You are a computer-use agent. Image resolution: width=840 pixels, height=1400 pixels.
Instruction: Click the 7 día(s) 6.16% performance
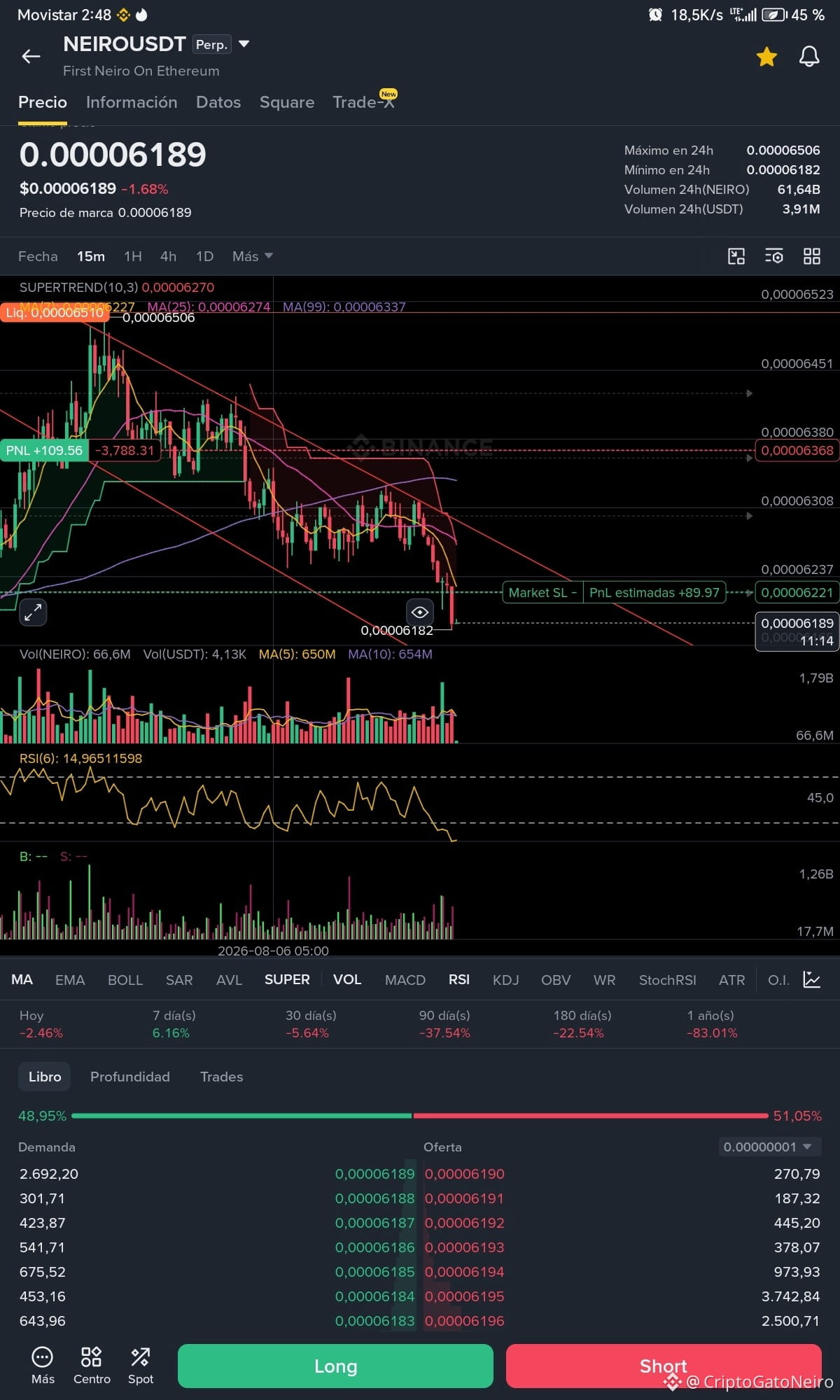point(174,1024)
